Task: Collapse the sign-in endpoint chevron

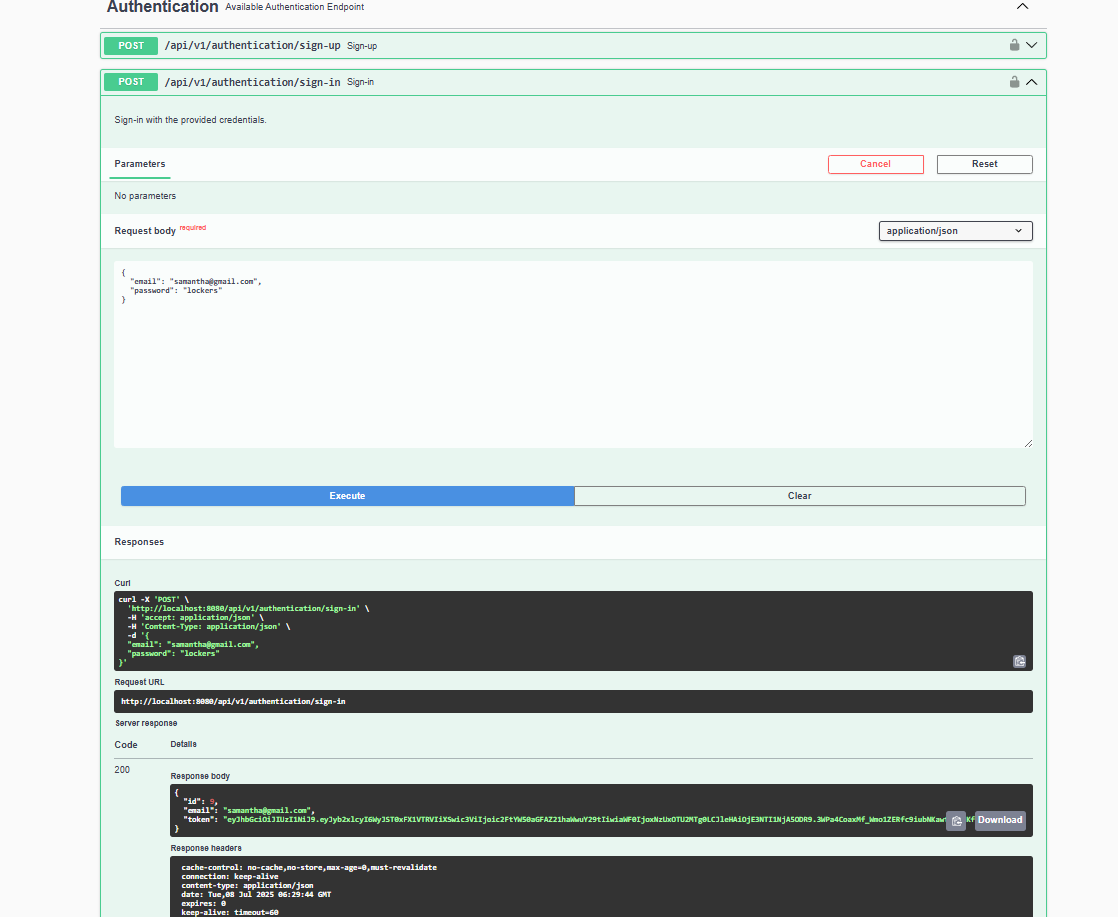Action: click(1032, 82)
